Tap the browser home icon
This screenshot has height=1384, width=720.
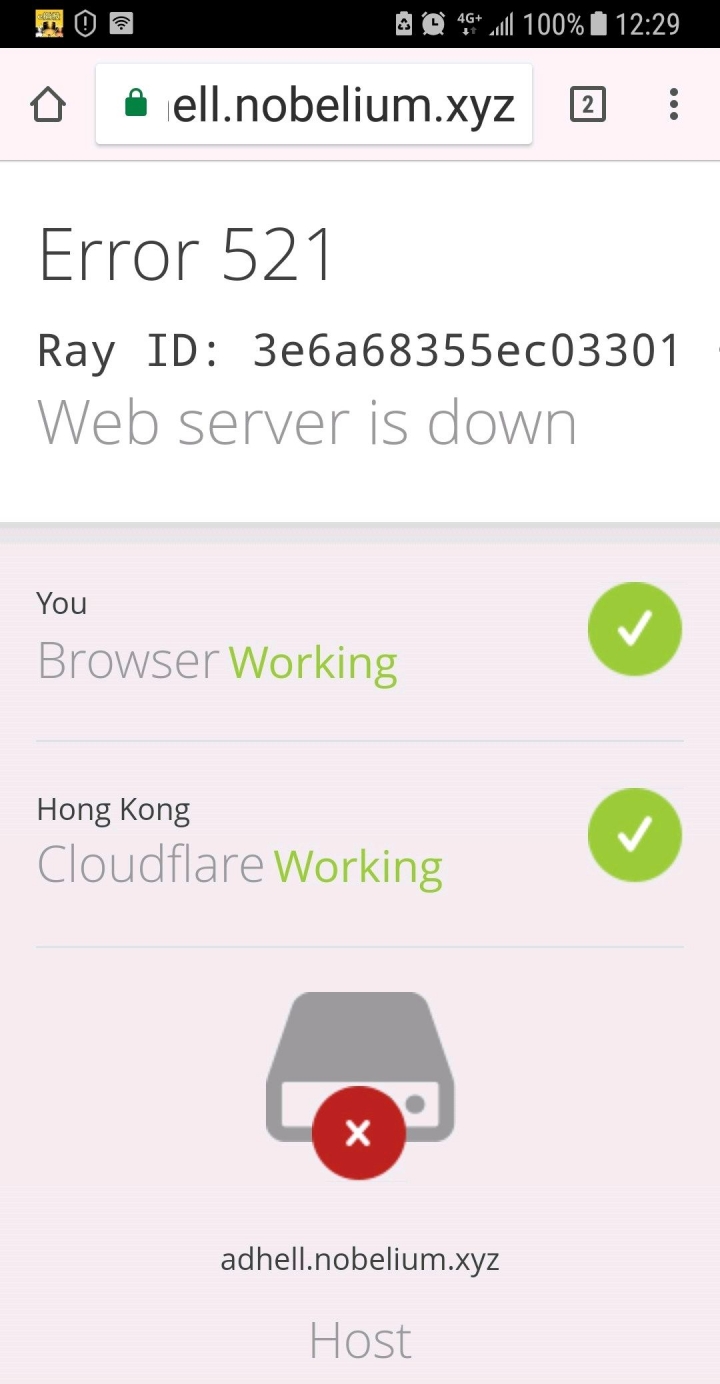pos(49,104)
